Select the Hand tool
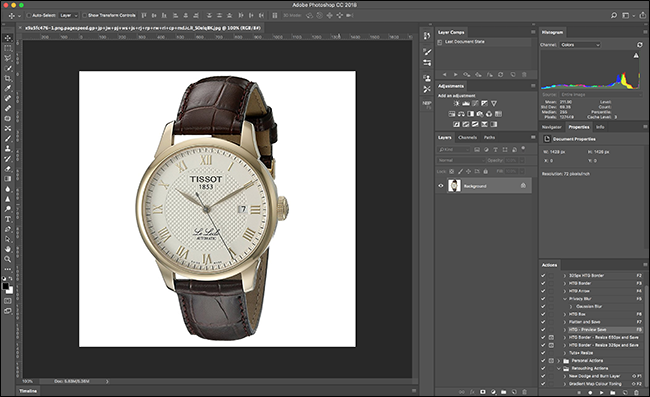The width and height of the screenshot is (650, 397). (8, 249)
